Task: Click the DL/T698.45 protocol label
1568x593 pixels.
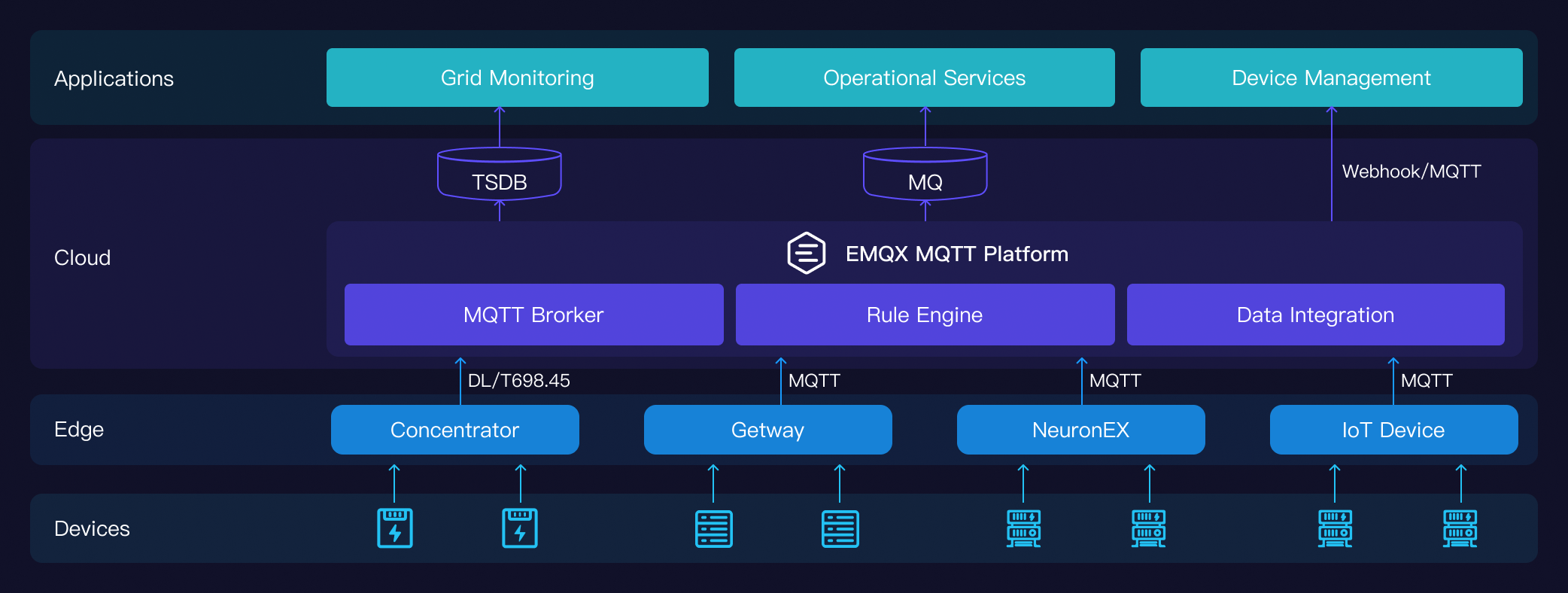Action: 519,381
